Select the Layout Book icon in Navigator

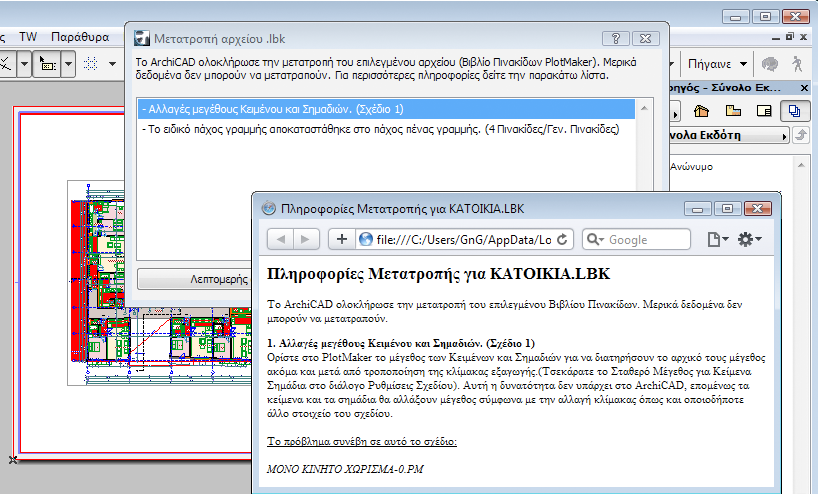pos(764,111)
